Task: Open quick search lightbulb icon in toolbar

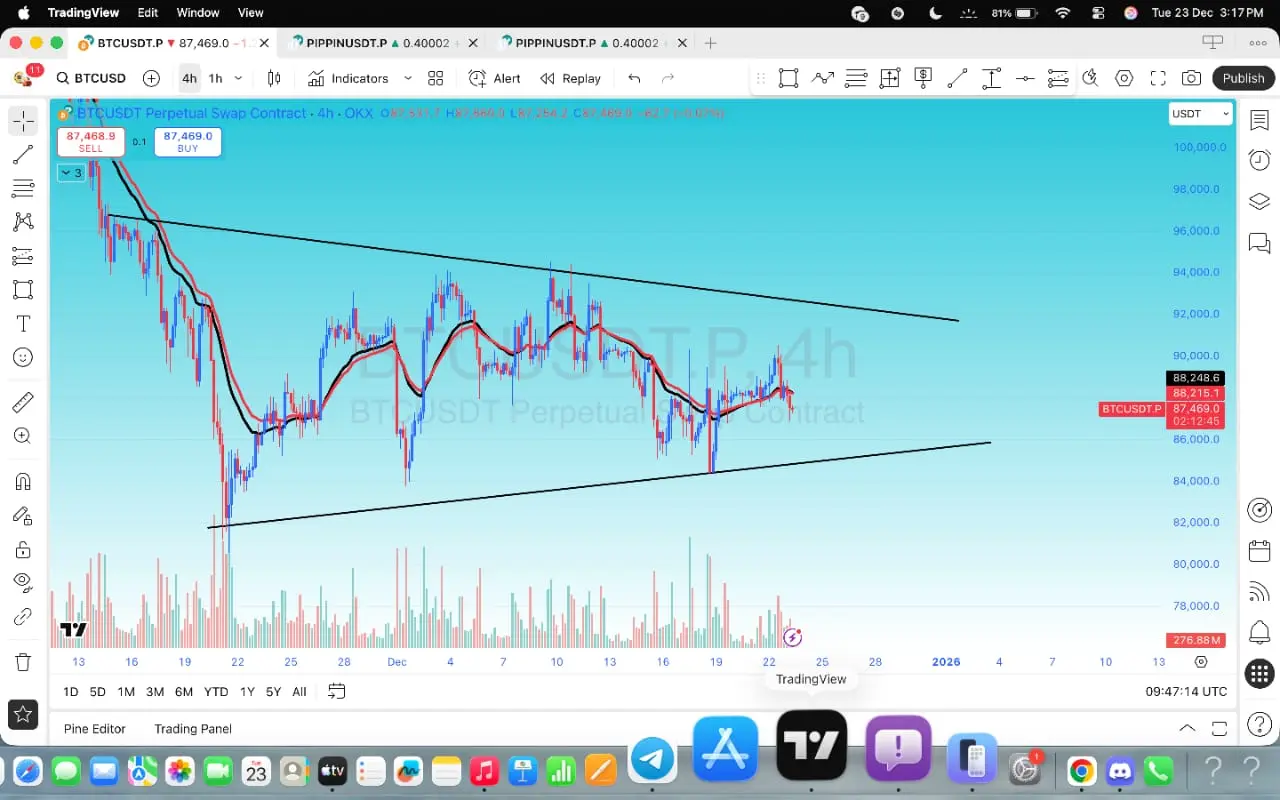Action: [x=1090, y=78]
